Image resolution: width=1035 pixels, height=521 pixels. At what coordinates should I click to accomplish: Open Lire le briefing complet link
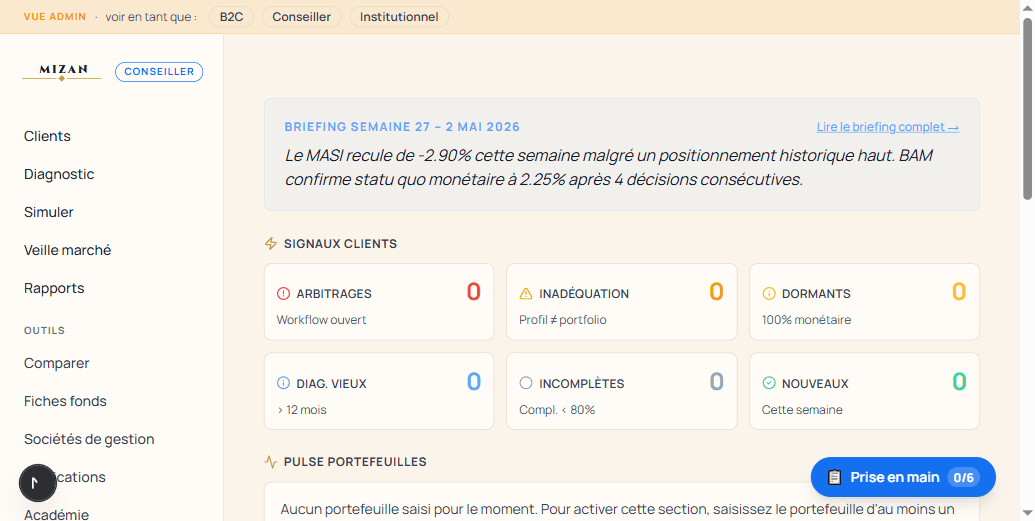[888, 127]
